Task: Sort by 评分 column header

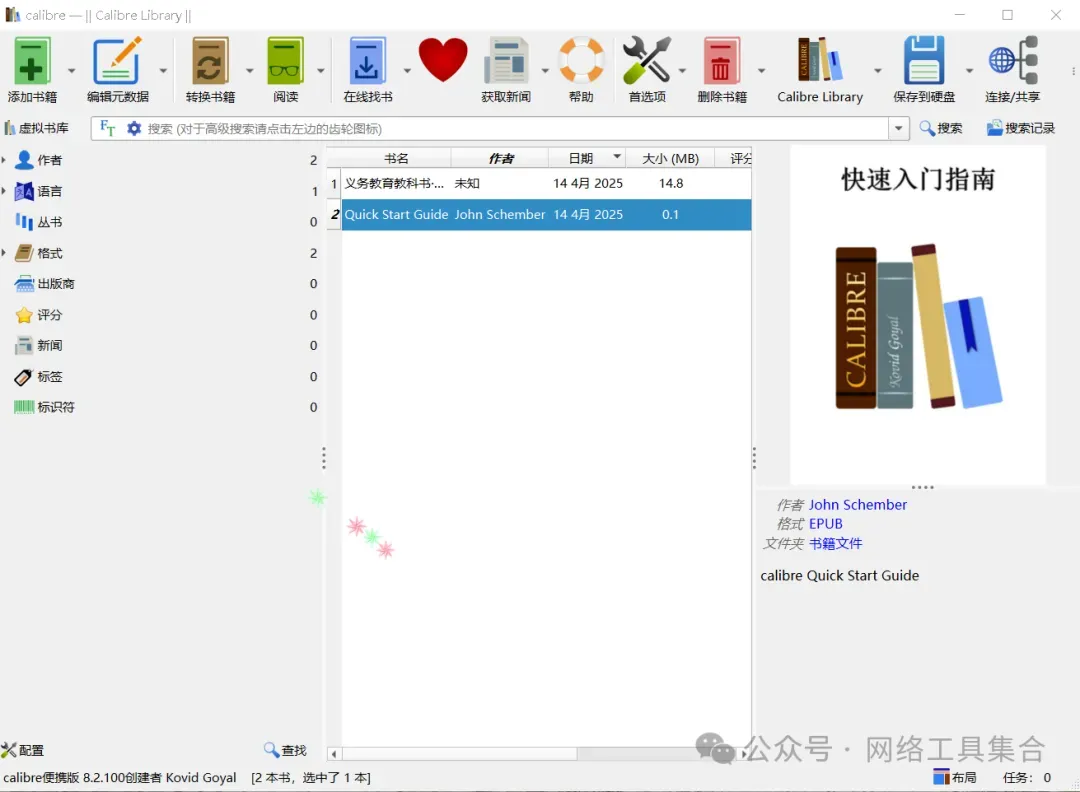Action: [x=734, y=158]
